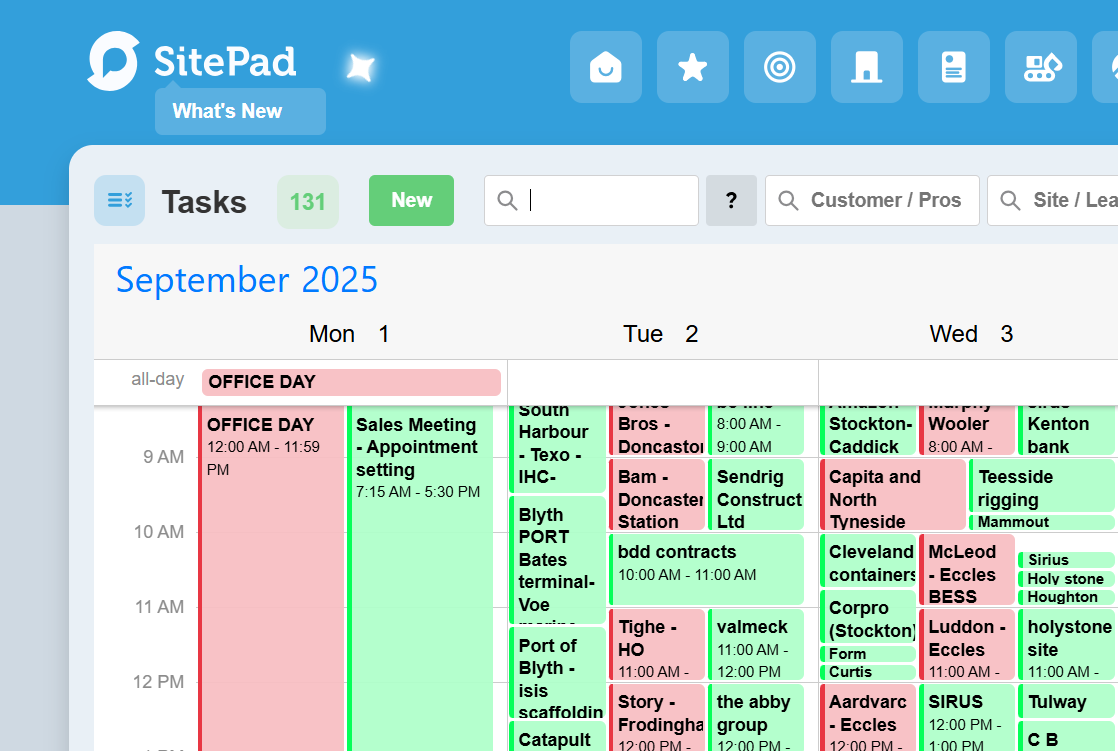This screenshot has width=1118, height=751.
Task: Open holystone site event
Action: pos(1067,645)
